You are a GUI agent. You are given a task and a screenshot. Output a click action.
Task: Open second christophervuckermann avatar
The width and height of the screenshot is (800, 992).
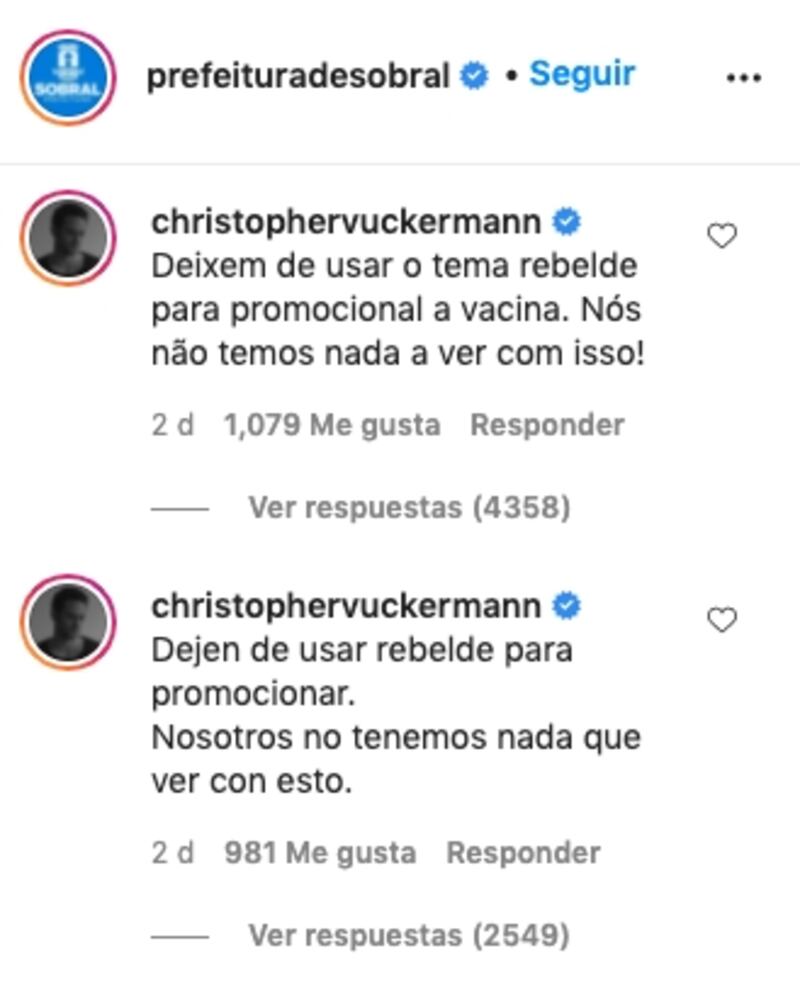click(x=68, y=622)
